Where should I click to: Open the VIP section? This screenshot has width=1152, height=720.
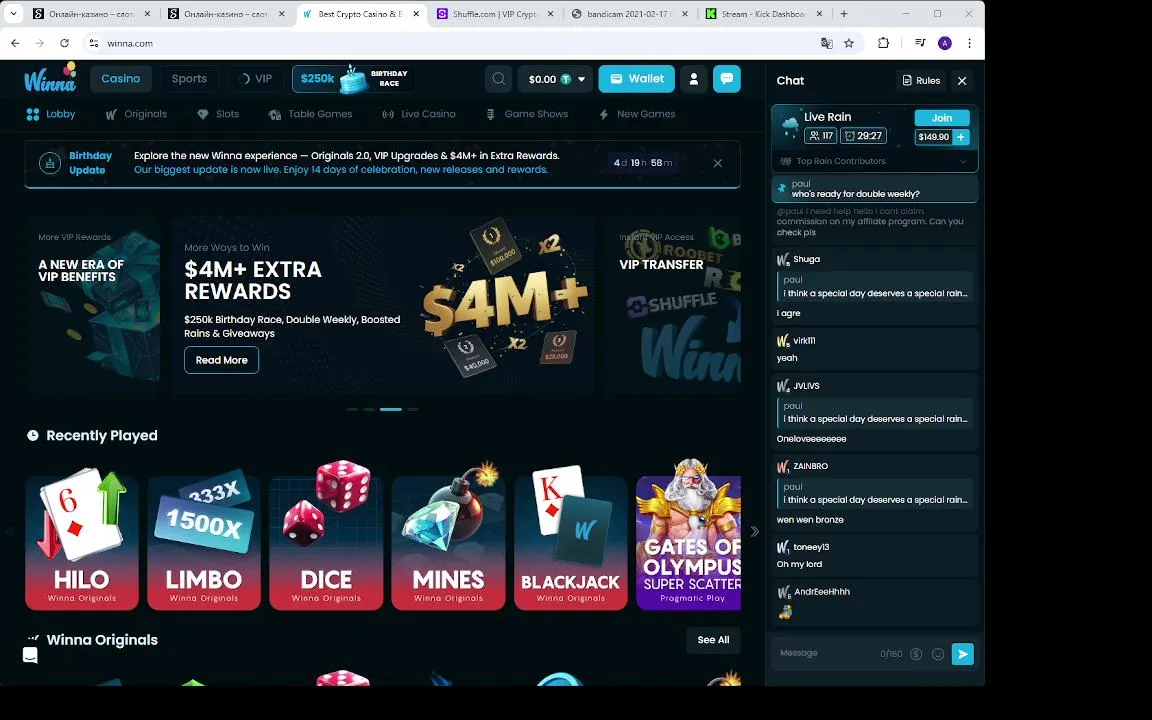(256, 79)
